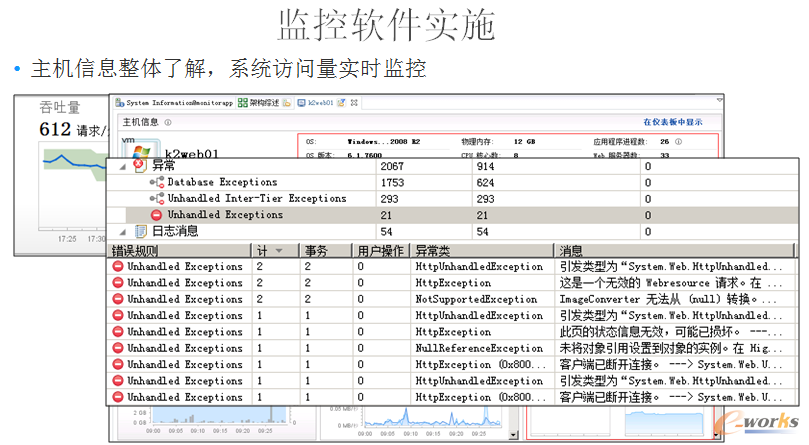Viewport: 809px width, 445px height.
Task: Click the red Unhandled Exceptions tree icon
Action: [x=156, y=215]
